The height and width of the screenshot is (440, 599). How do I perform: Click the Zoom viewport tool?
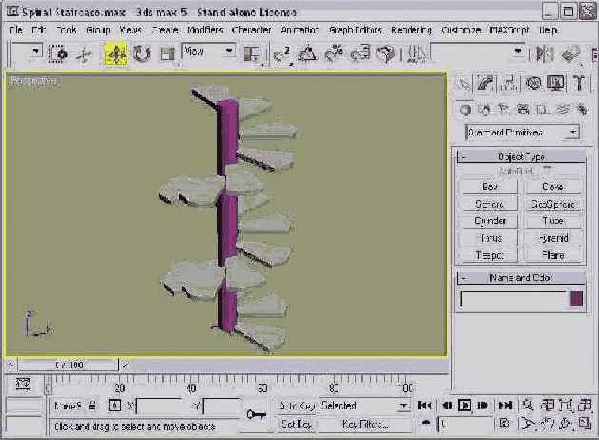(x=528, y=405)
